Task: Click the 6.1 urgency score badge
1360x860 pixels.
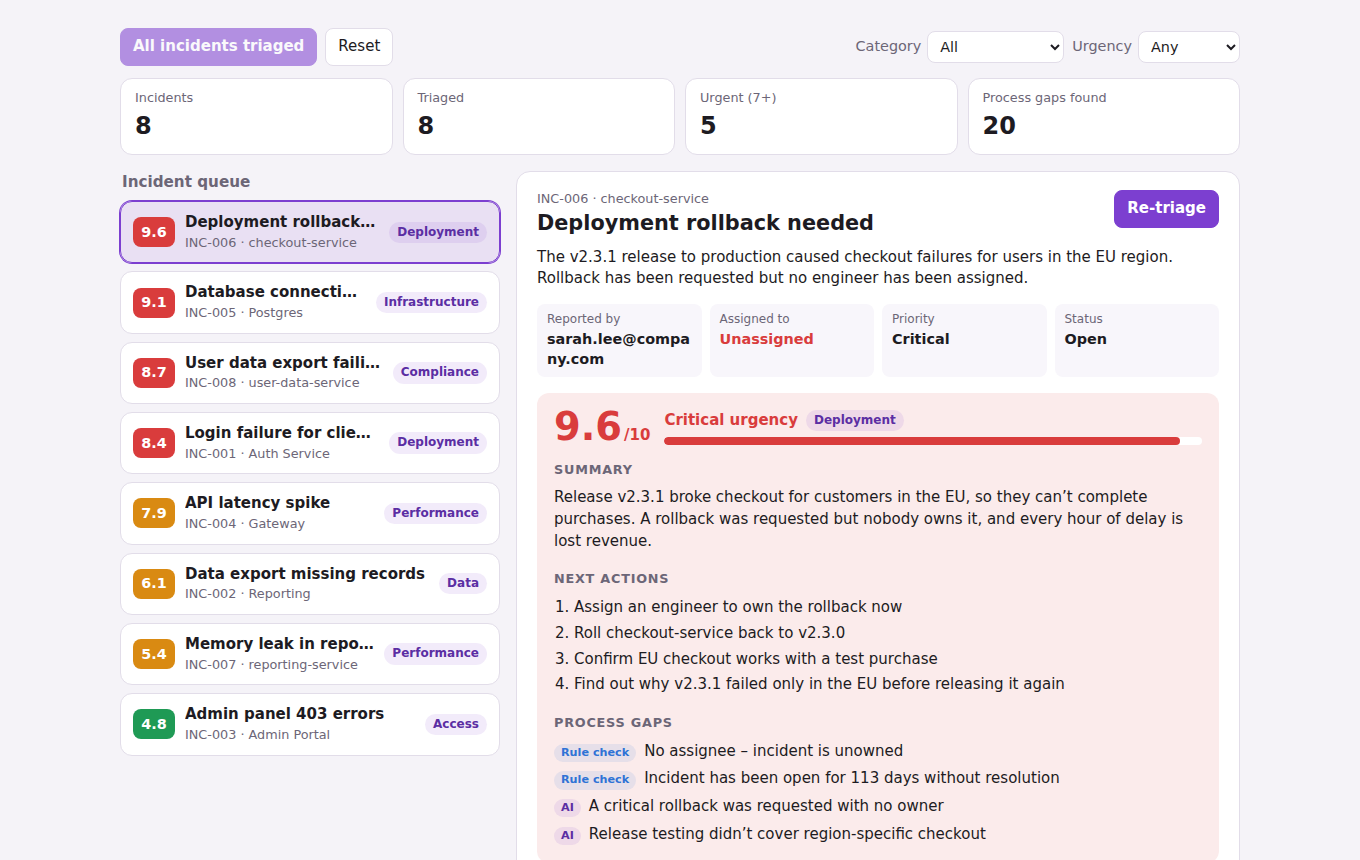Action: 154,584
